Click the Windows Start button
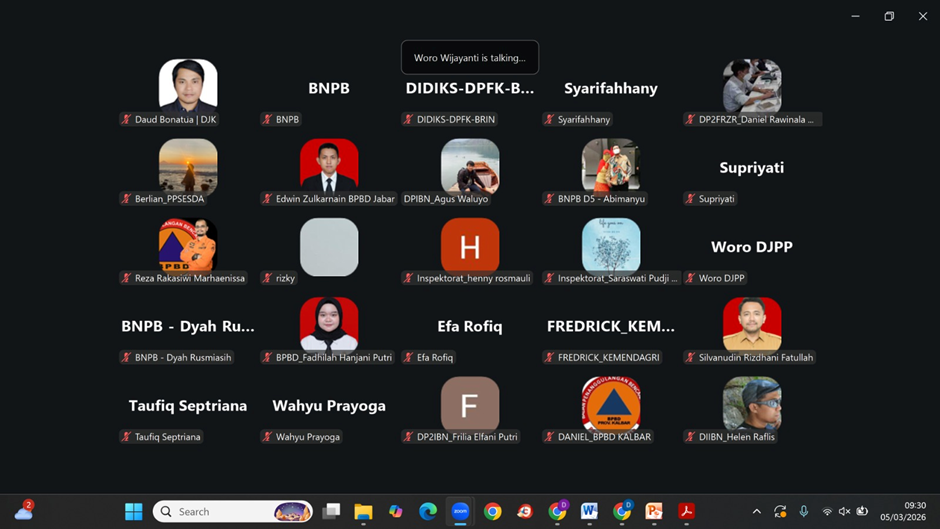The image size is (940, 529). tap(133, 511)
